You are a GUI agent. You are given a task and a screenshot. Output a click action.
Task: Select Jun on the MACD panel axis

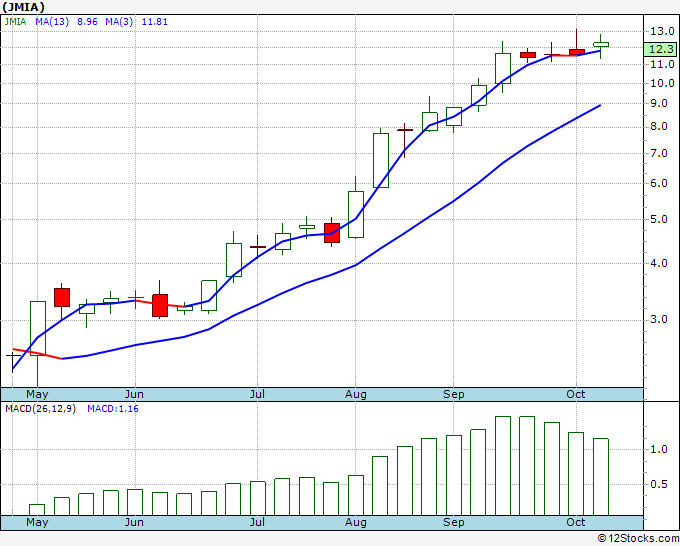(134, 523)
